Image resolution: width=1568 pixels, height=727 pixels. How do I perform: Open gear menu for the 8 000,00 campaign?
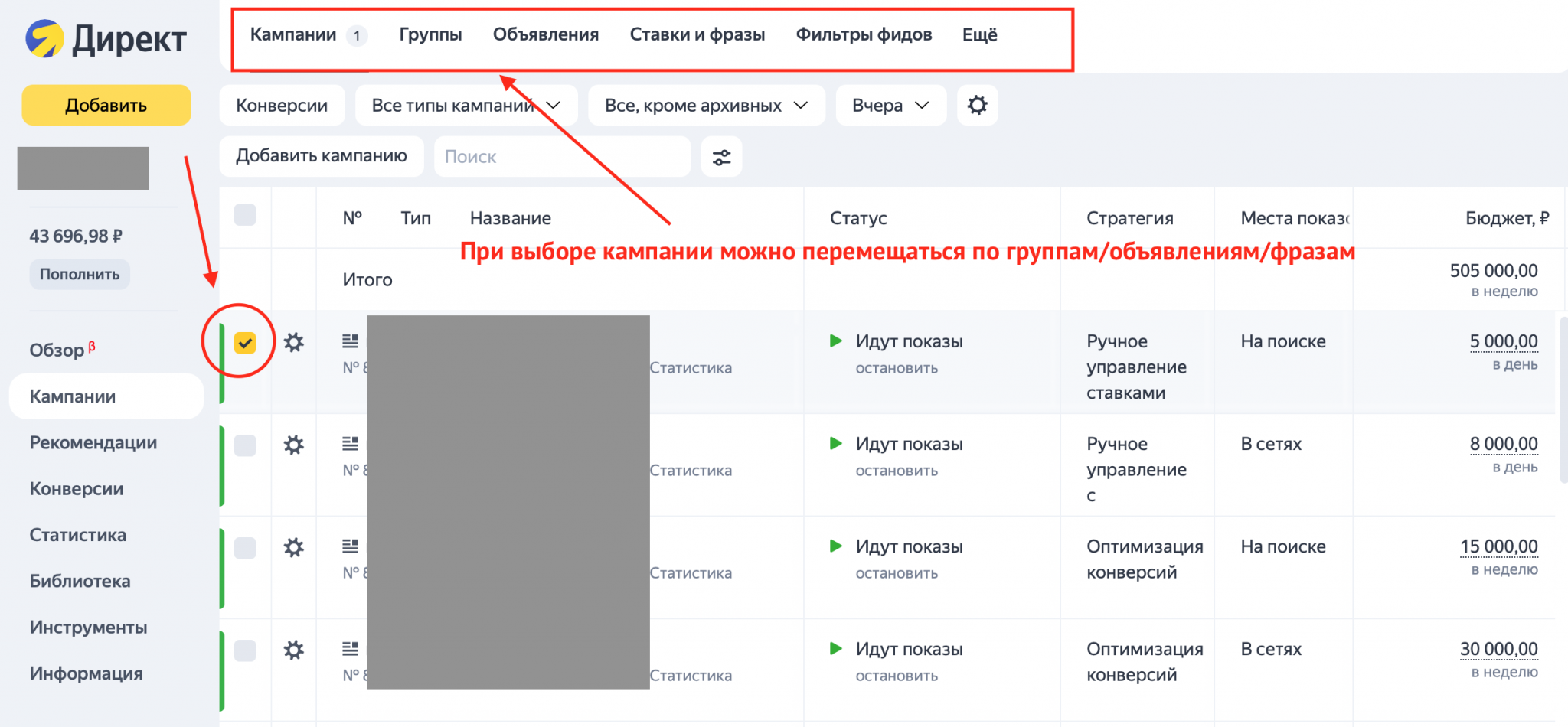[x=294, y=445]
